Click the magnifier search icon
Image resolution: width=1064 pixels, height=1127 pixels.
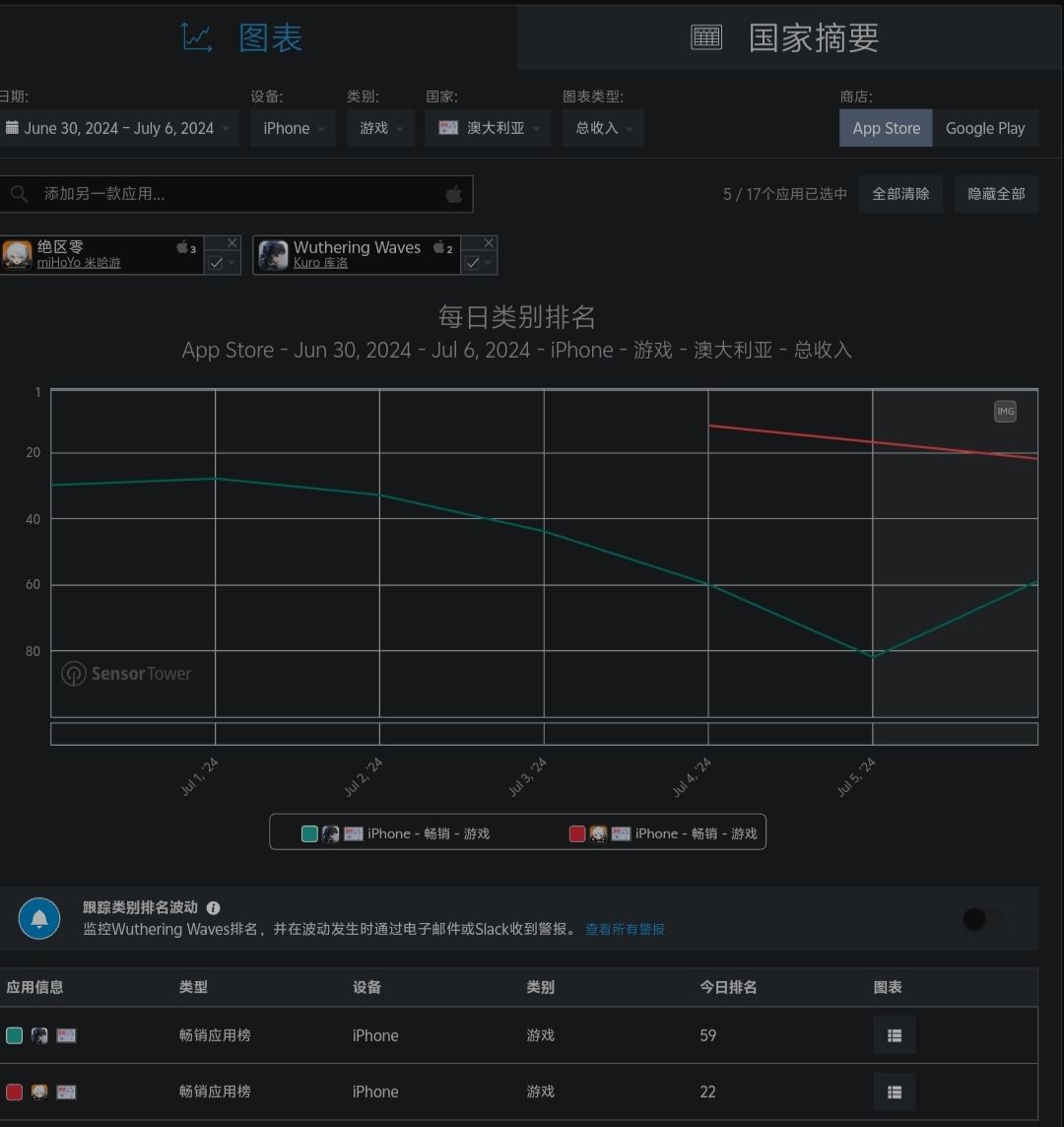(x=20, y=194)
